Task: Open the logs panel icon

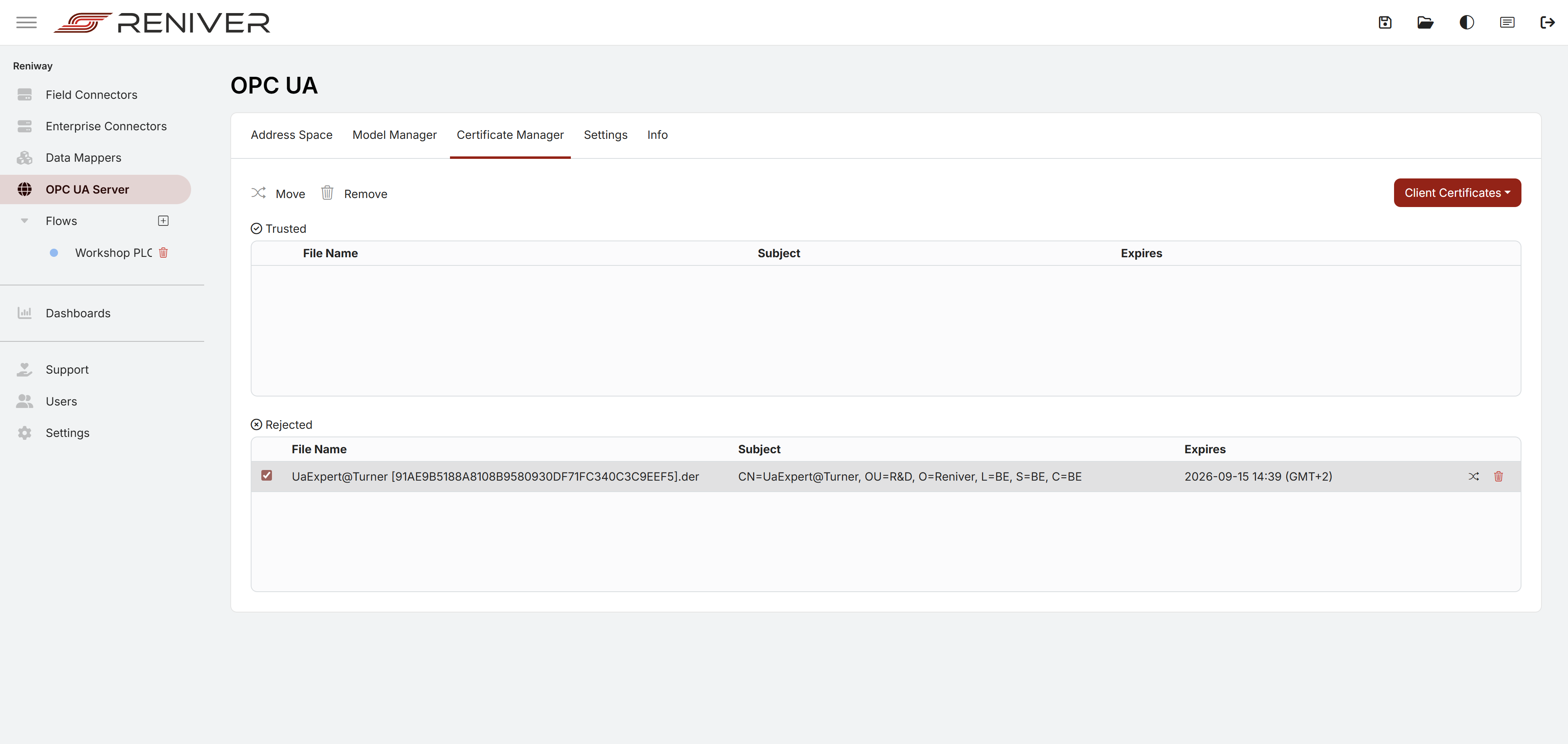Action: (1507, 22)
